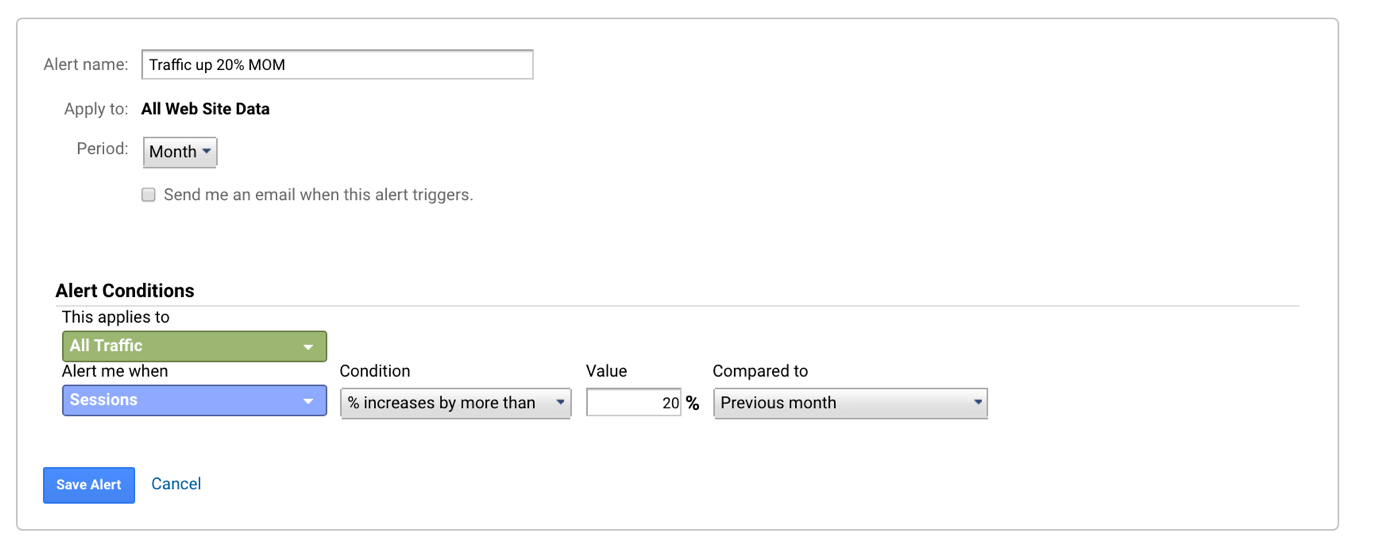Image resolution: width=1379 pixels, height=553 pixels.
Task: Click the arrow on Month selector
Action: pos(207,152)
